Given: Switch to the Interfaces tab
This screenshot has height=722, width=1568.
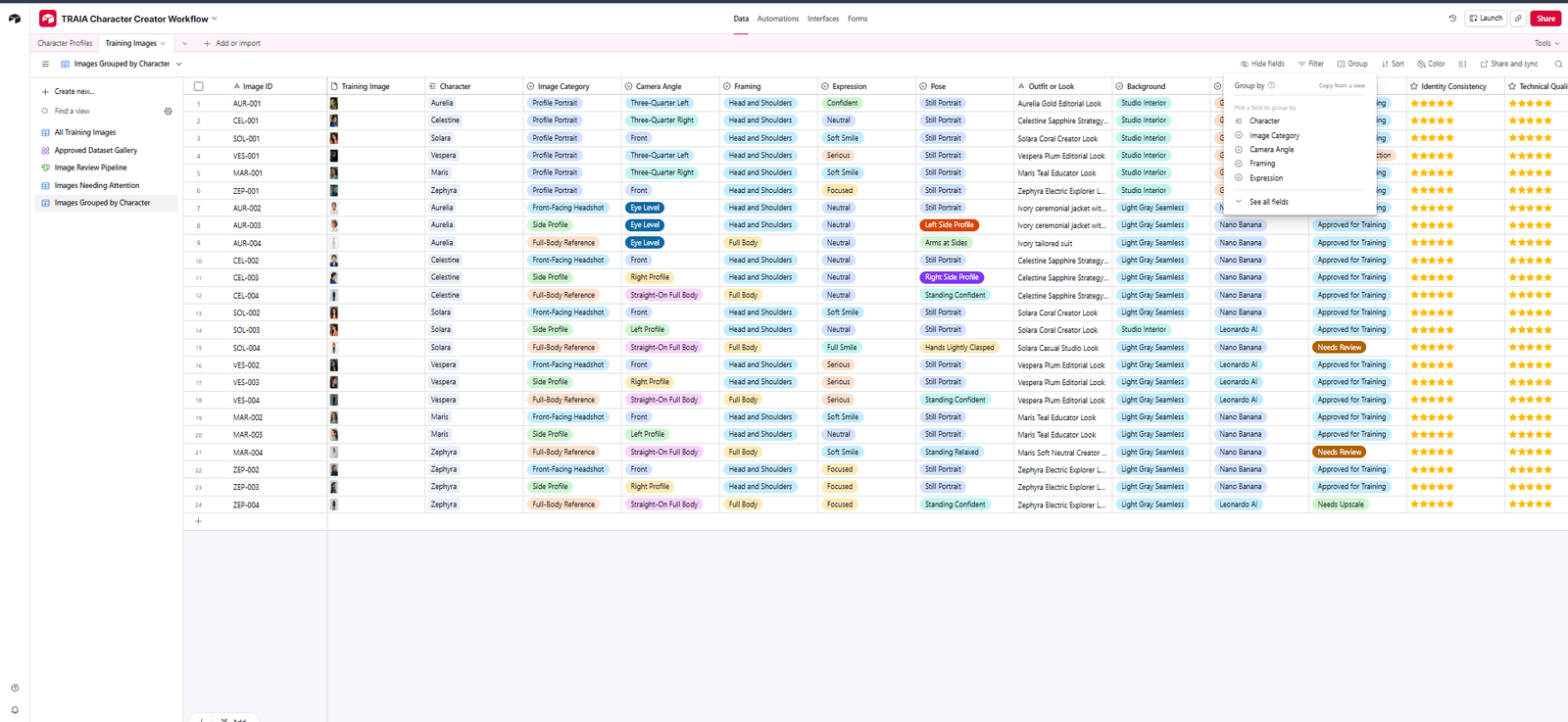Looking at the screenshot, I should (823, 19).
